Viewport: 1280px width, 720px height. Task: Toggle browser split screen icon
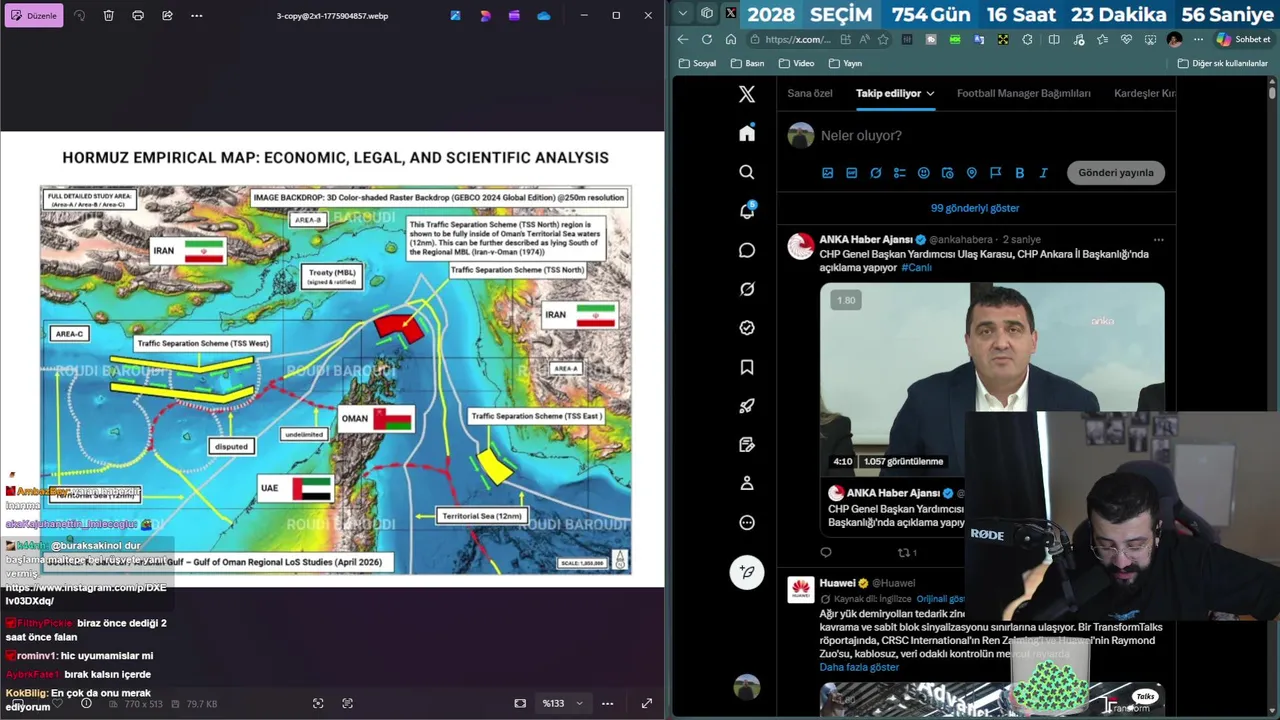tap(1053, 39)
